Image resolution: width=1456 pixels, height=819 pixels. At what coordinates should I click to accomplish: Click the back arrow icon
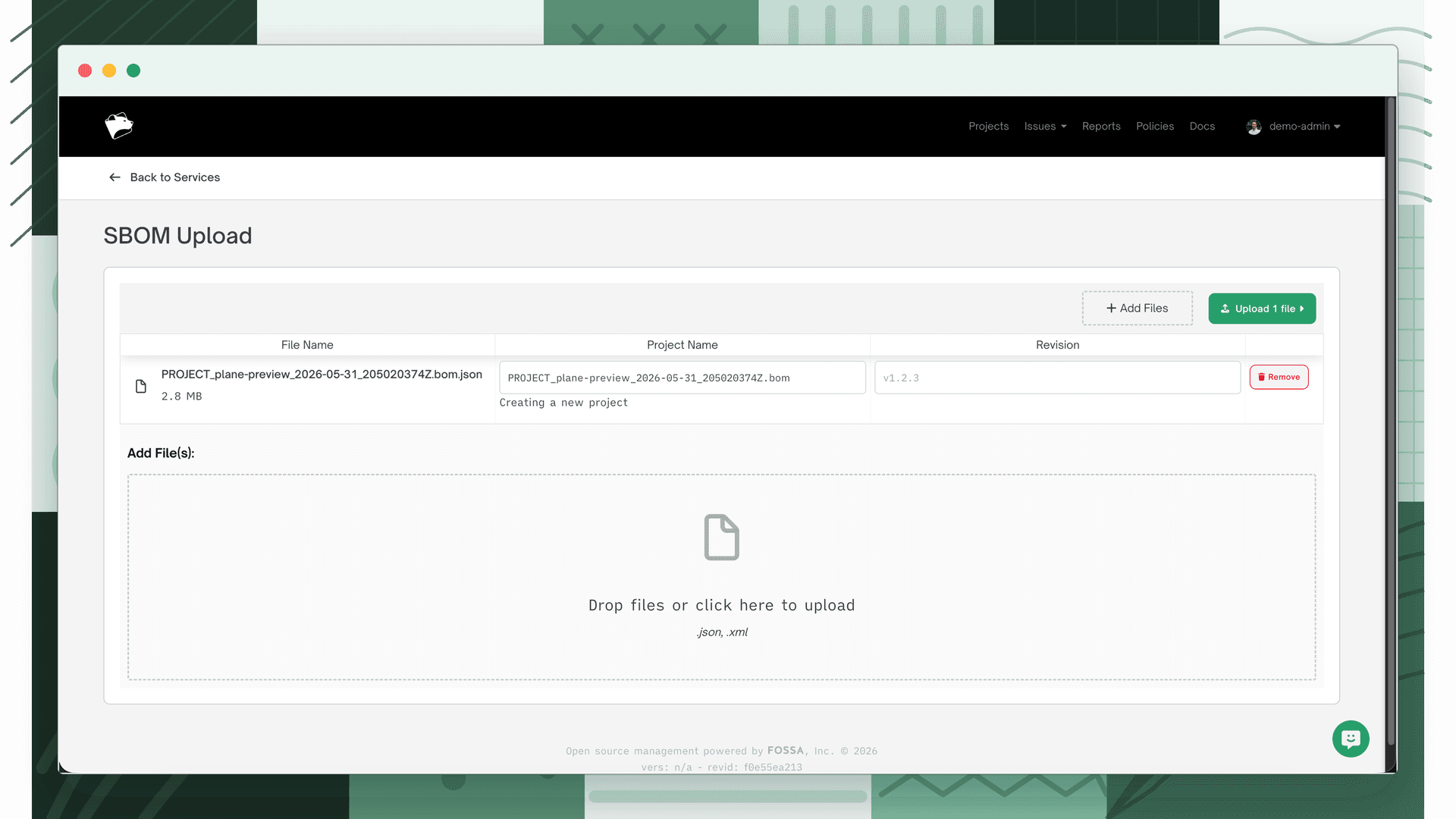pos(115,177)
